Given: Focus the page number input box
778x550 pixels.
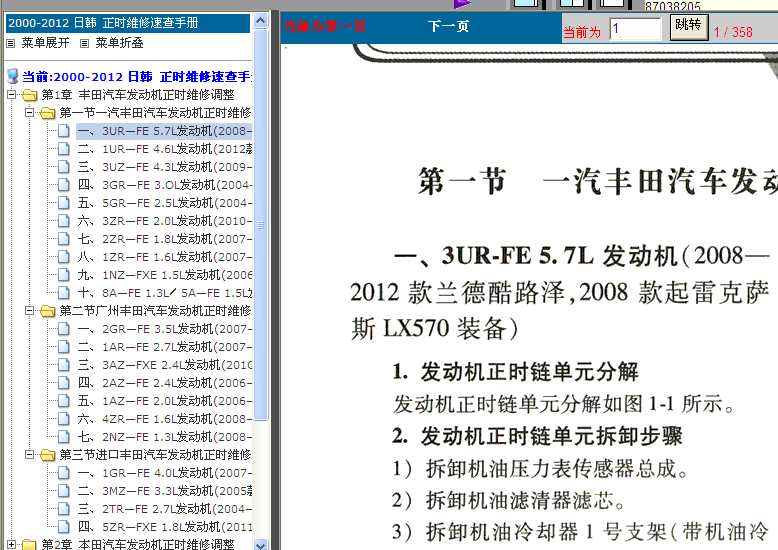Looking at the screenshot, I should [x=636, y=29].
